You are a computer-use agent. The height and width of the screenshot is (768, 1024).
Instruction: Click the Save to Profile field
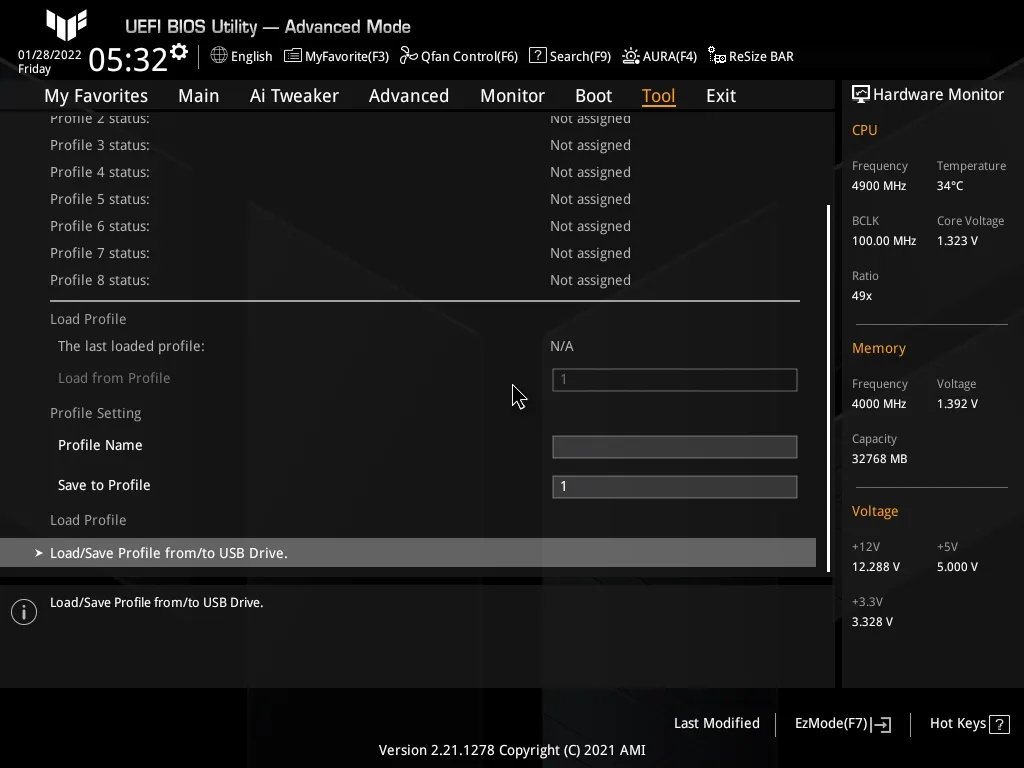(675, 487)
